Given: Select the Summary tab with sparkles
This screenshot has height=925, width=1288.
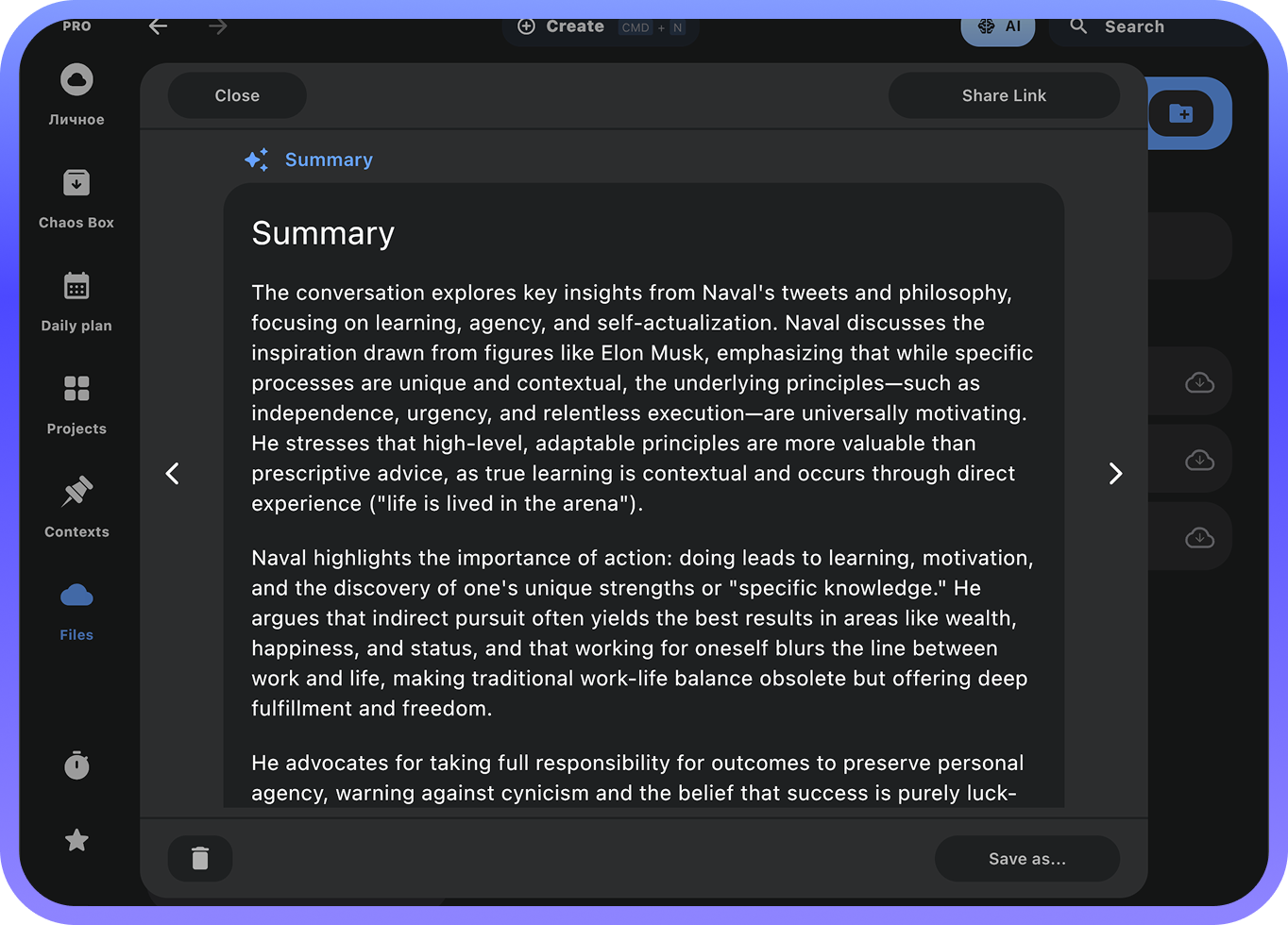Looking at the screenshot, I should [x=309, y=160].
